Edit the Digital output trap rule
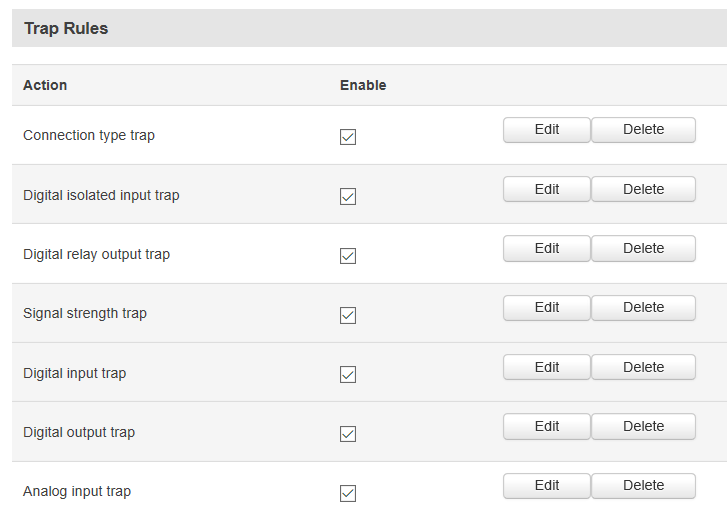Viewport: 727px width, 518px height. point(546,426)
